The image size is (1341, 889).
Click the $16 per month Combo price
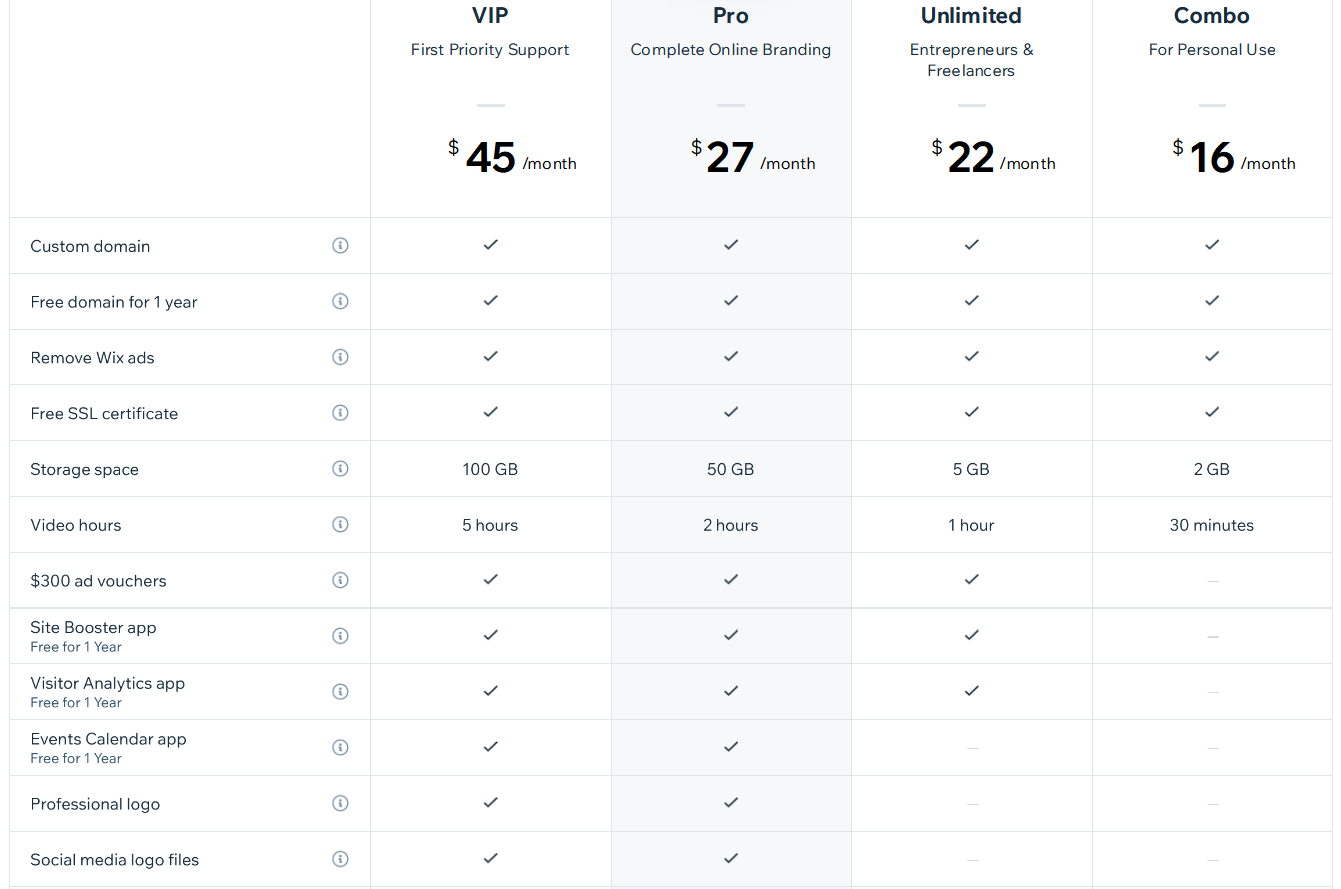tap(1234, 158)
